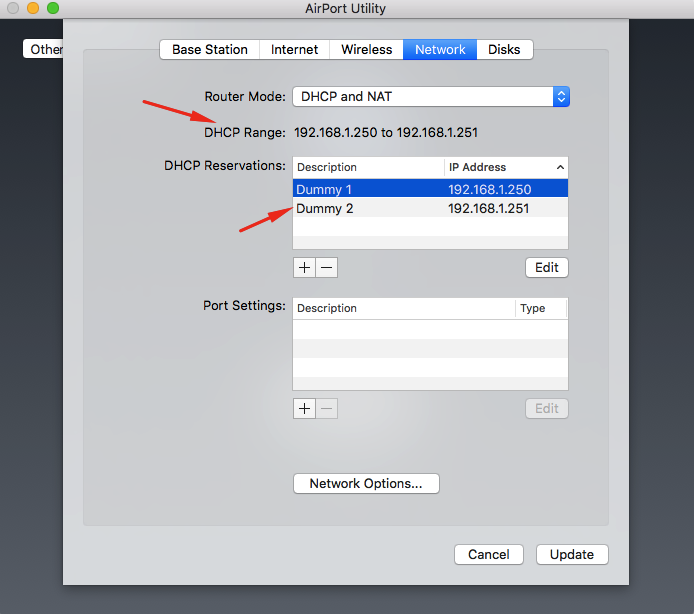Open the Internet tab
The width and height of the screenshot is (694, 614).
(294, 50)
